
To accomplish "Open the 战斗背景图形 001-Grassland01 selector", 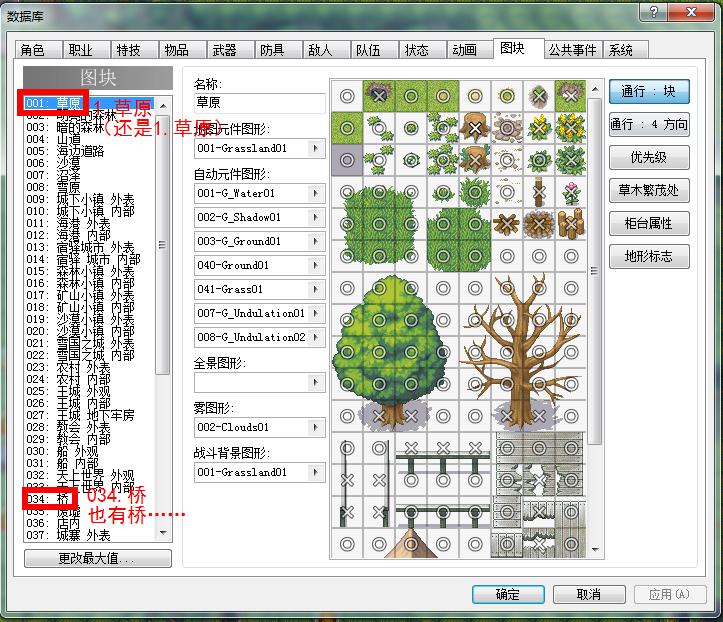I will tap(260, 472).
